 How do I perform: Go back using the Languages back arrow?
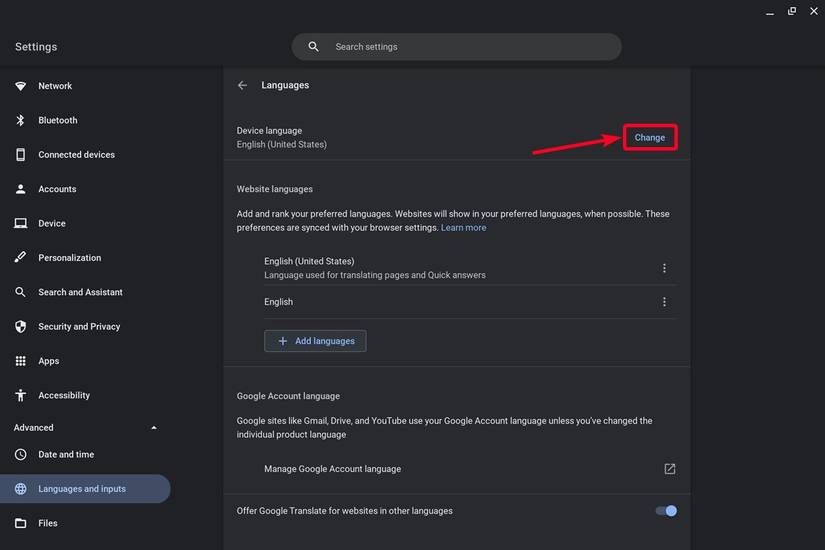(242, 86)
